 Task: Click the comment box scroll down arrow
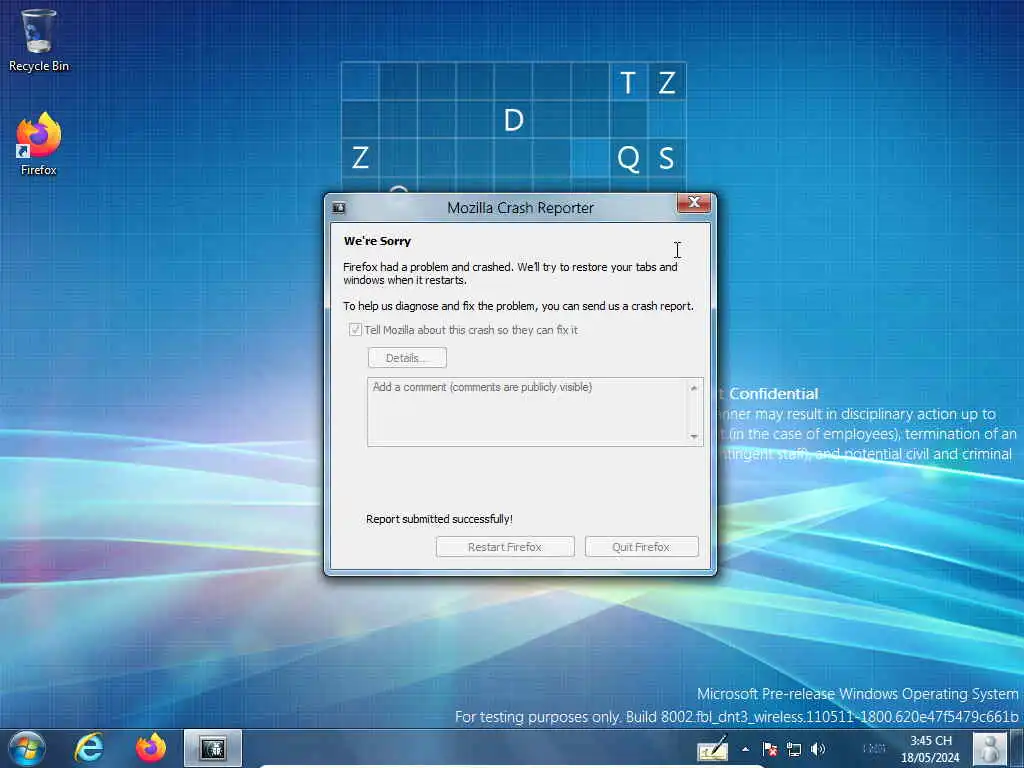(x=694, y=436)
